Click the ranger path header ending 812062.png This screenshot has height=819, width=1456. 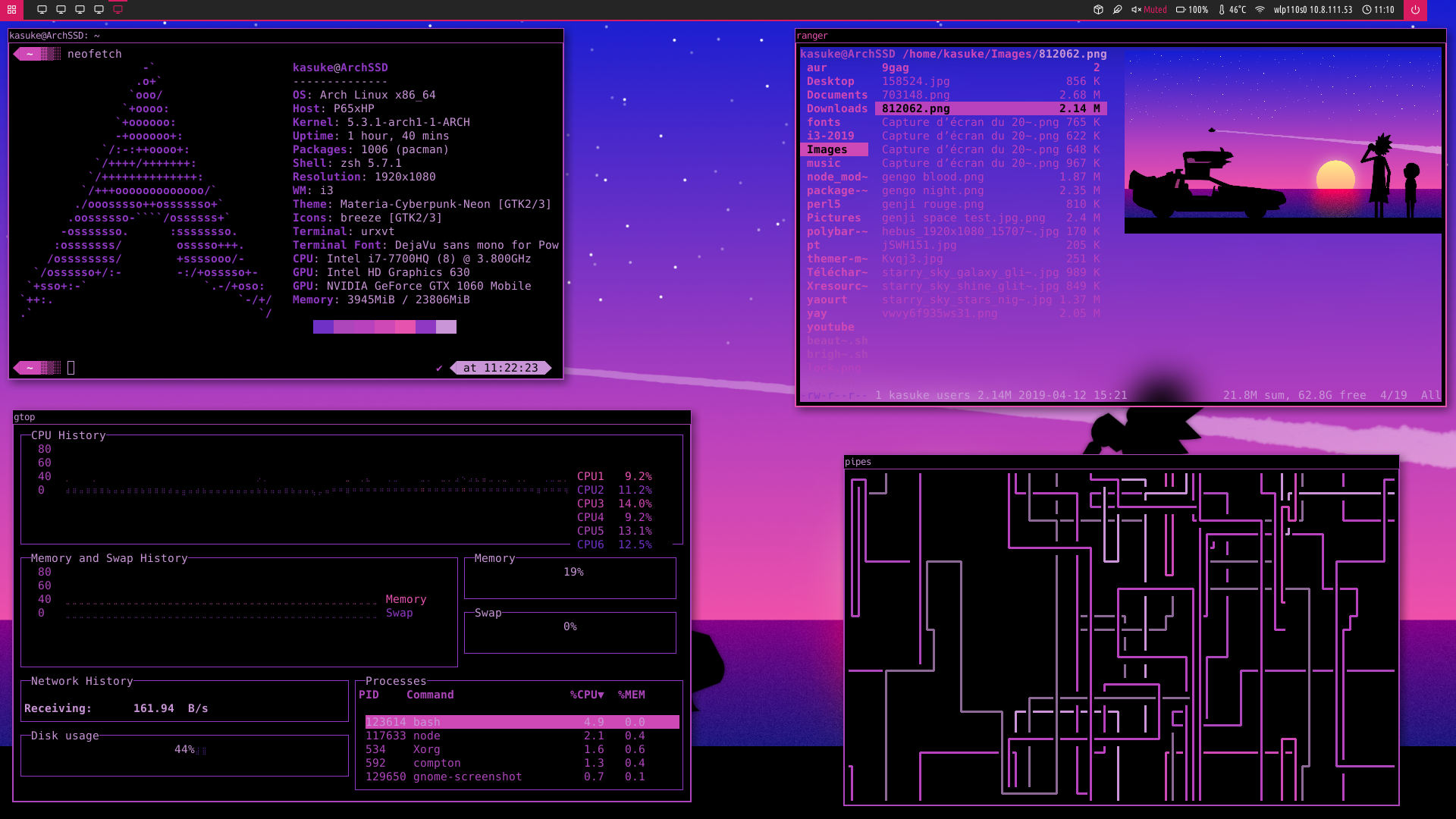point(953,54)
